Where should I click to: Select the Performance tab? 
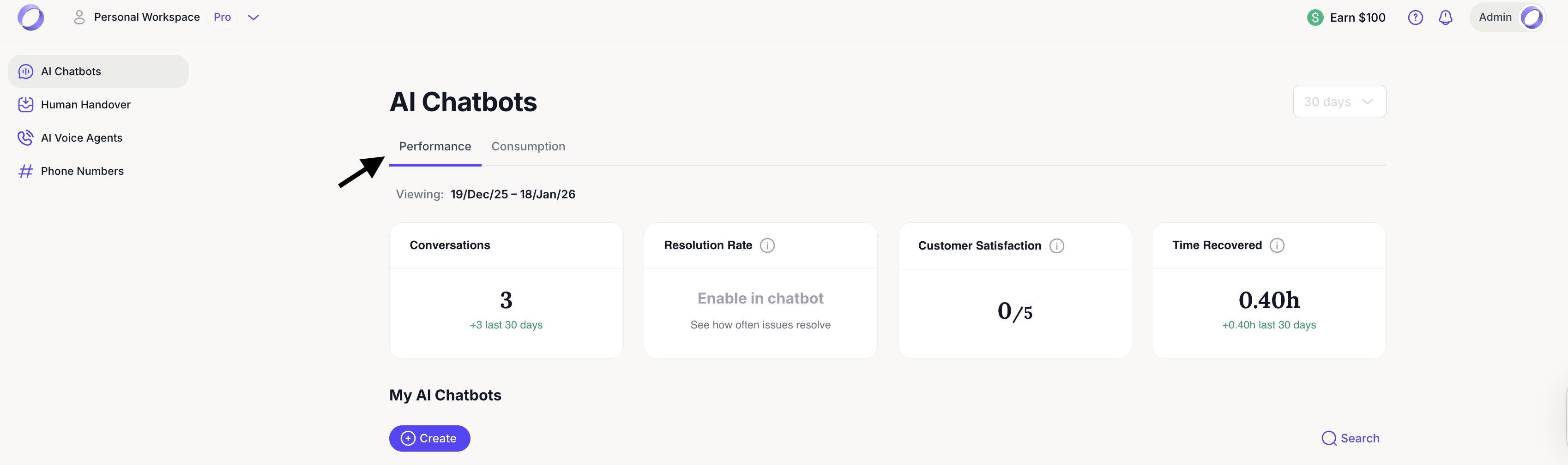pos(434,147)
